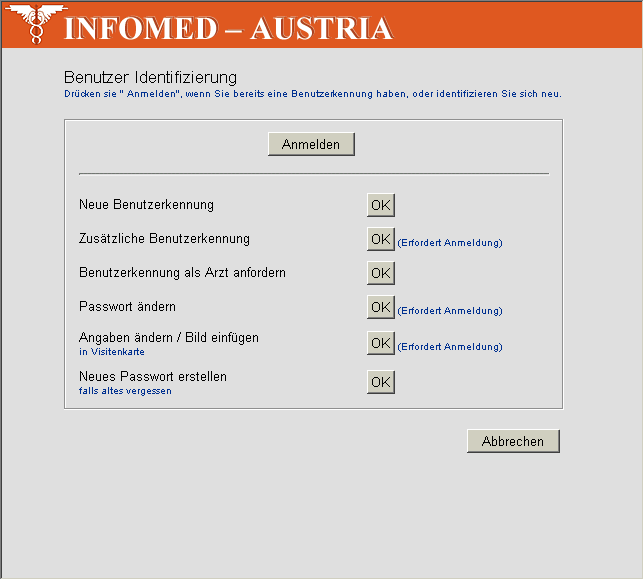
Task: Click the Neue Benutzerkennung label
Action: [146, 205]
